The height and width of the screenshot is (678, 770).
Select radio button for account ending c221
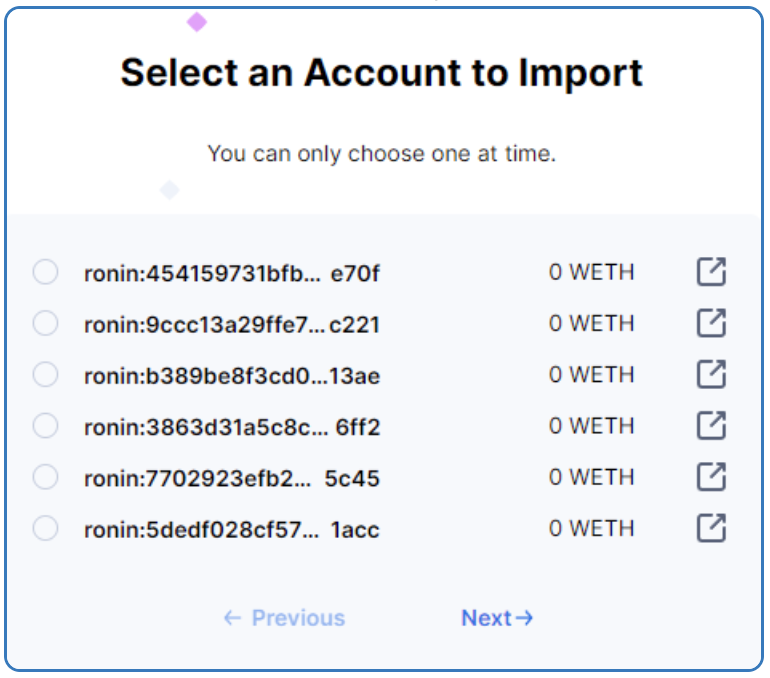46,323
